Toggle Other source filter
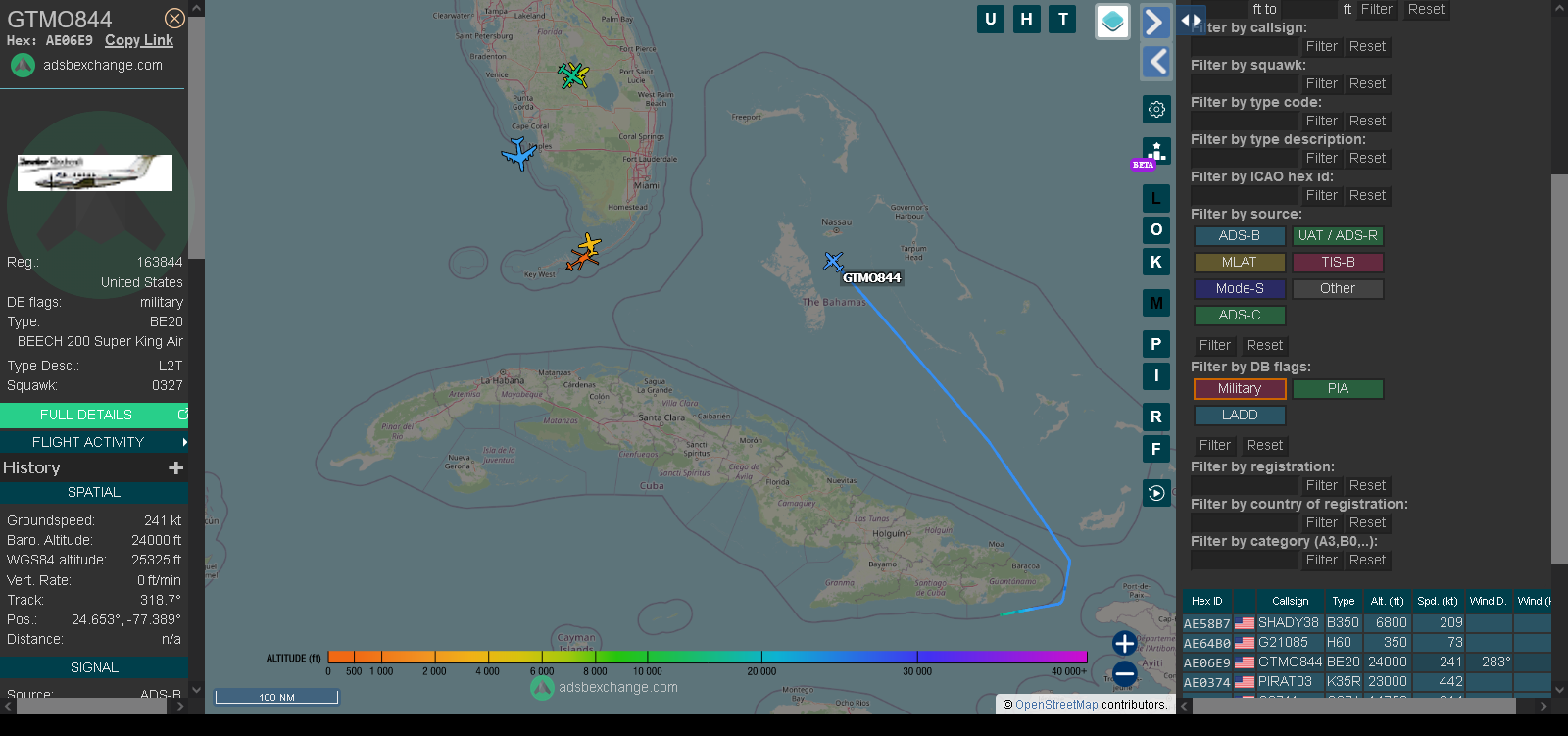 tap(1338, 289)
